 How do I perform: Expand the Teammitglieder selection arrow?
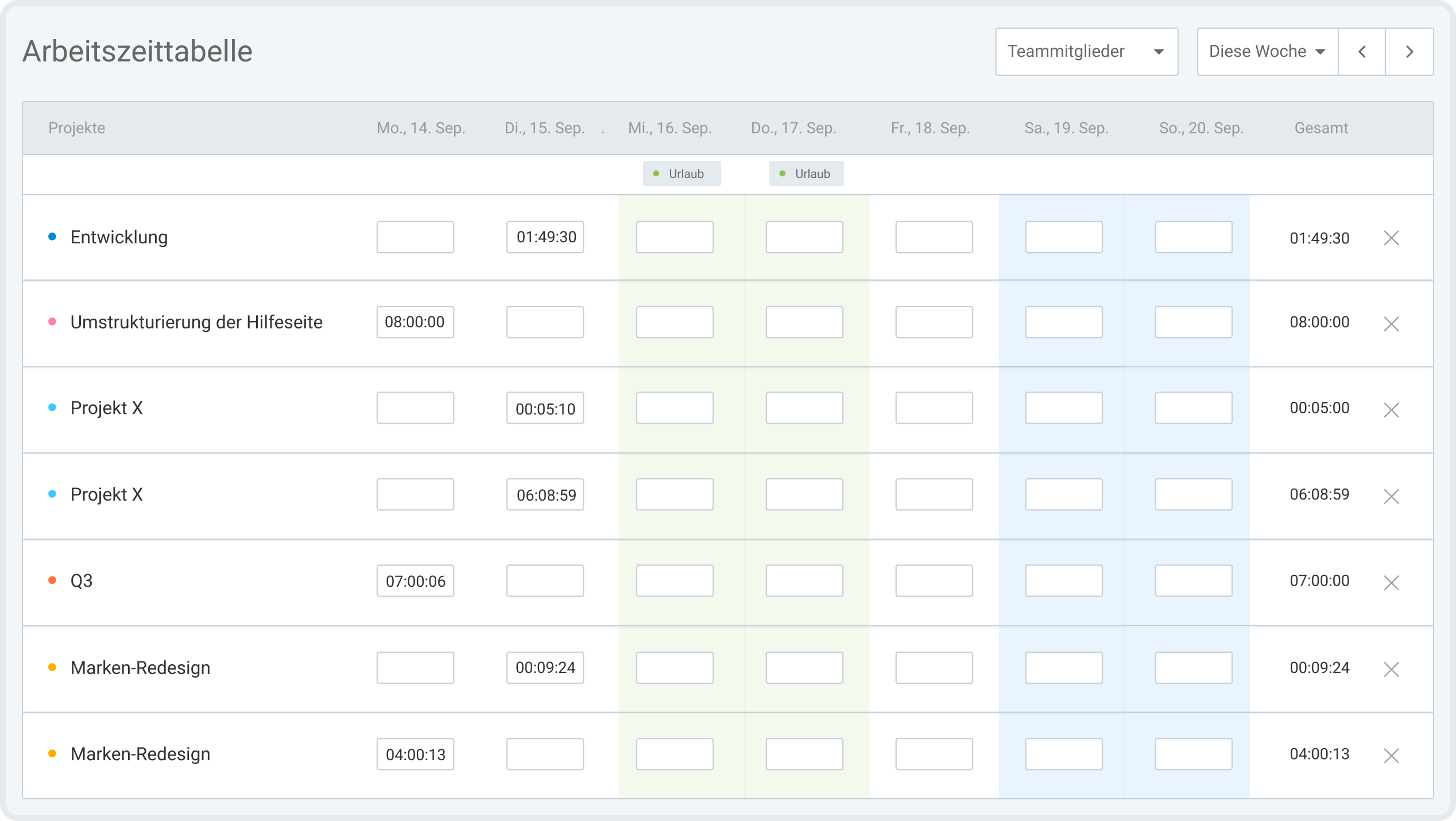point(1159,52)
